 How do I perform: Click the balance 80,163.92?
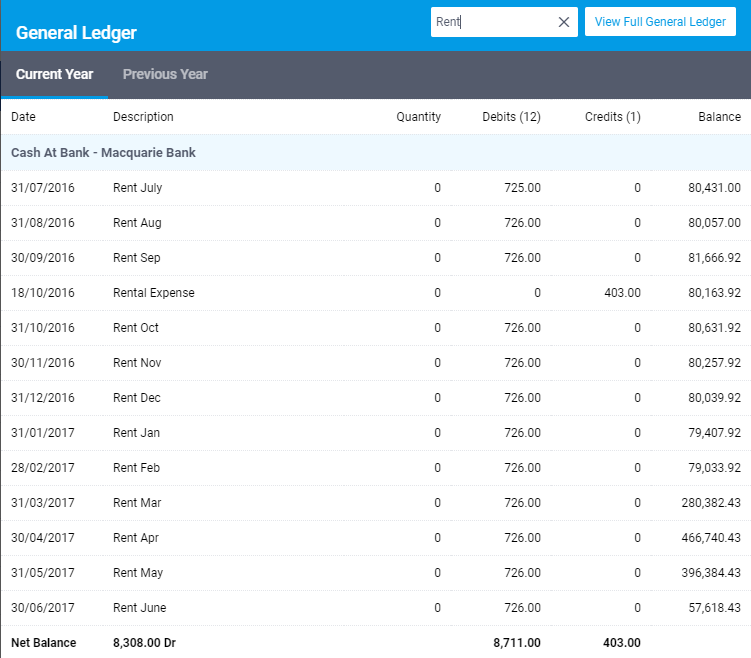[714, 293]
